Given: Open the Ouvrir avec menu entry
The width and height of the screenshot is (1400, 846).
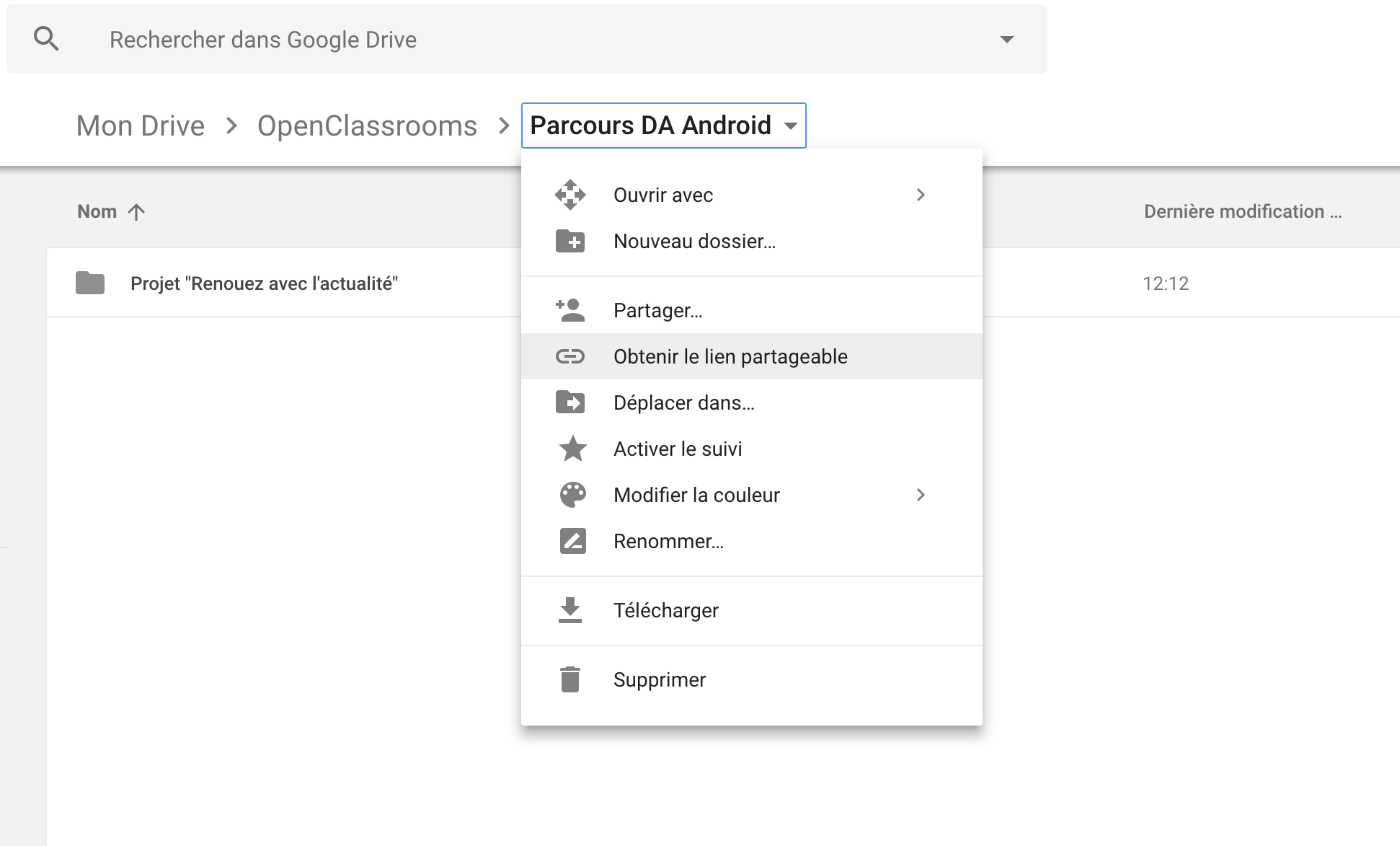Looking at the screenshot, I should pyautogui.click(x=751, y=195).
